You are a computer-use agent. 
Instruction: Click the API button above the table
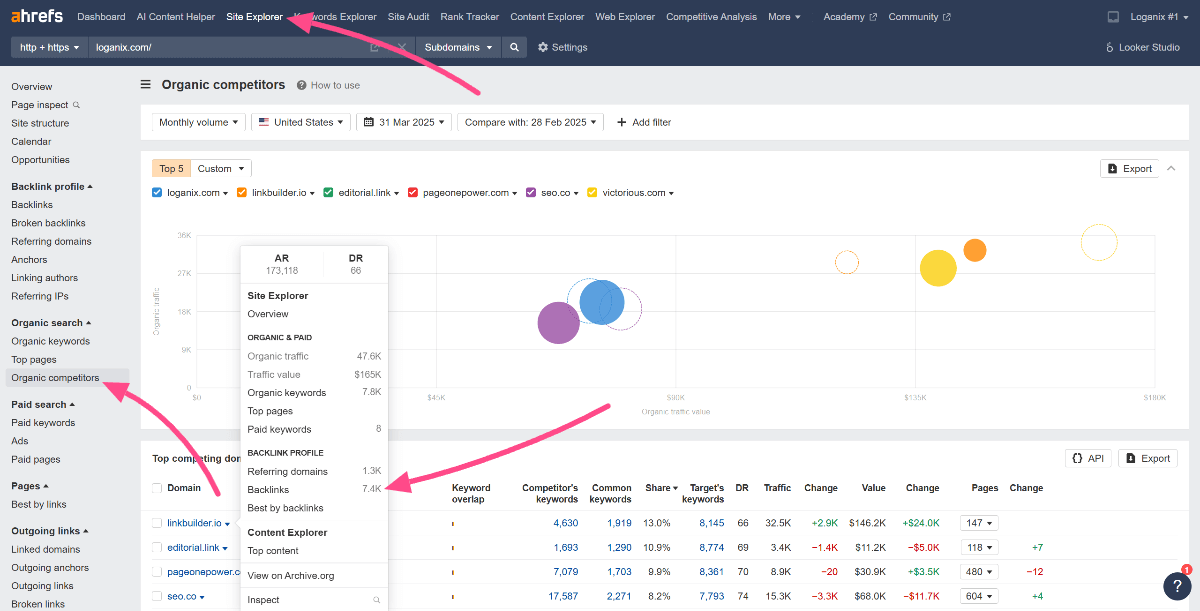tap(1087, 458)
